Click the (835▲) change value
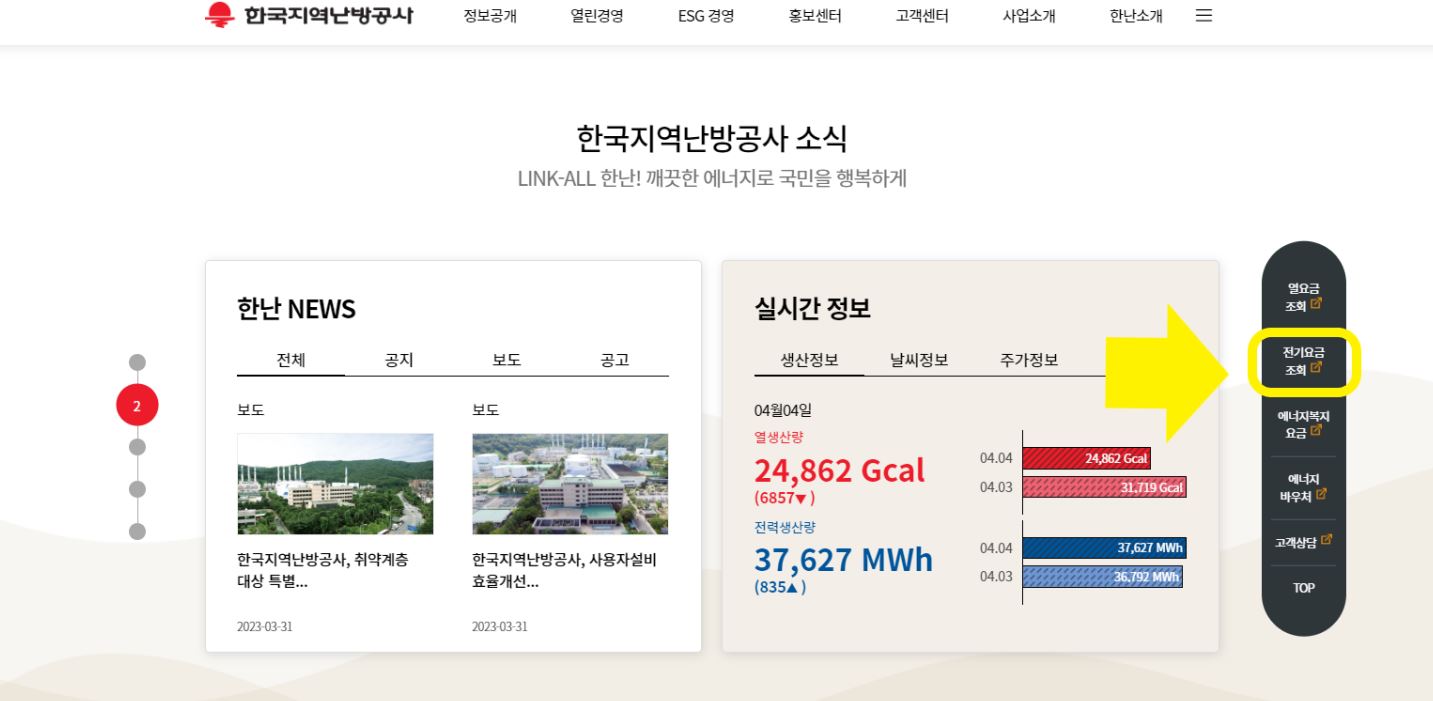The image size is (1433, 701). coord(780,587)
